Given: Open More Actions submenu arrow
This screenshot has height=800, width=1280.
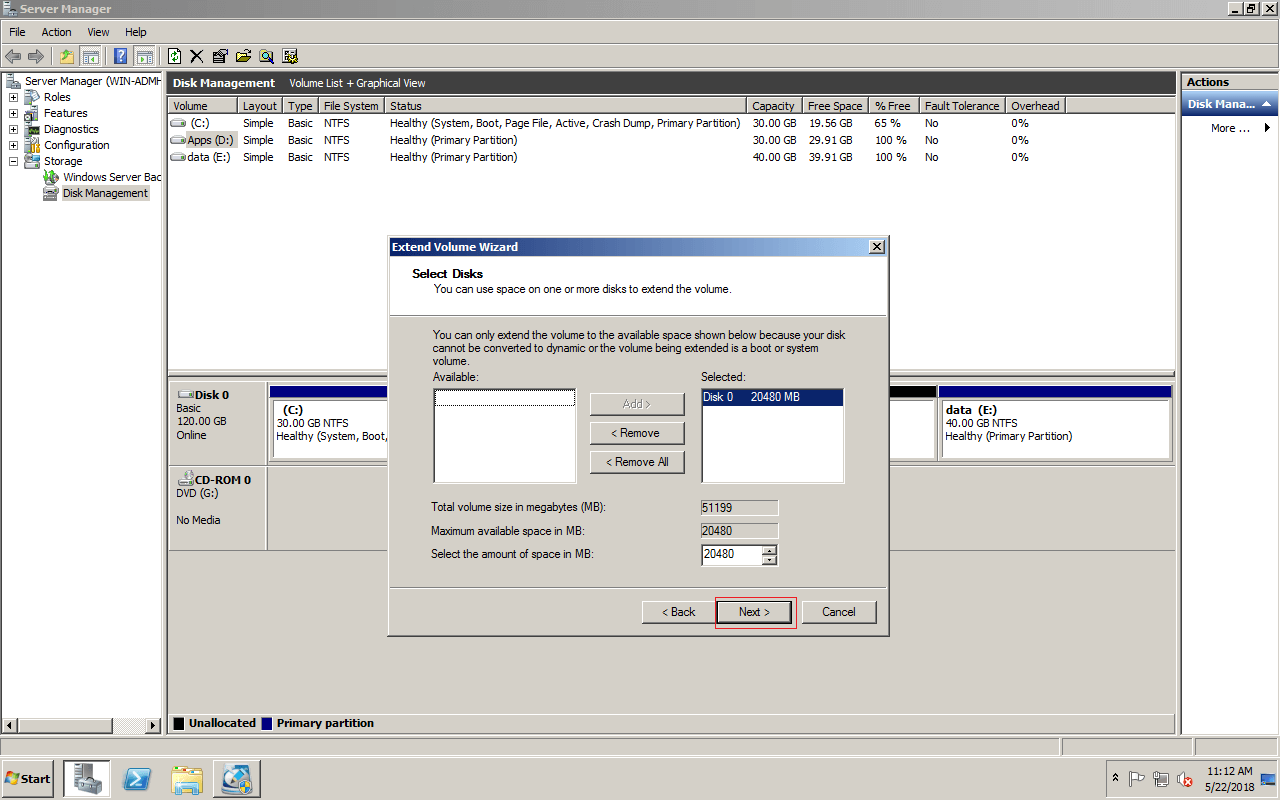Looking at the screenshot, I should click(x=1267, y=128).
